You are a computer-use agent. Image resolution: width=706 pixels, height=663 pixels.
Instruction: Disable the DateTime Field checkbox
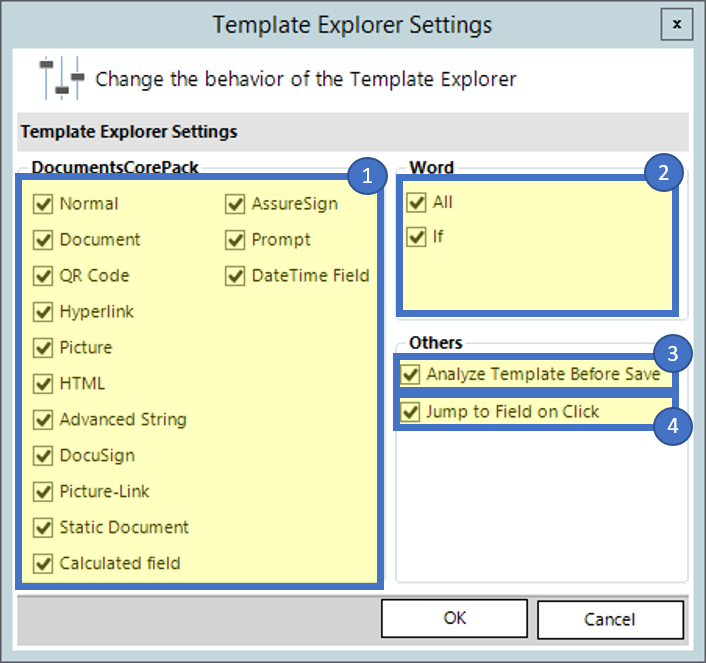[235, 276]
